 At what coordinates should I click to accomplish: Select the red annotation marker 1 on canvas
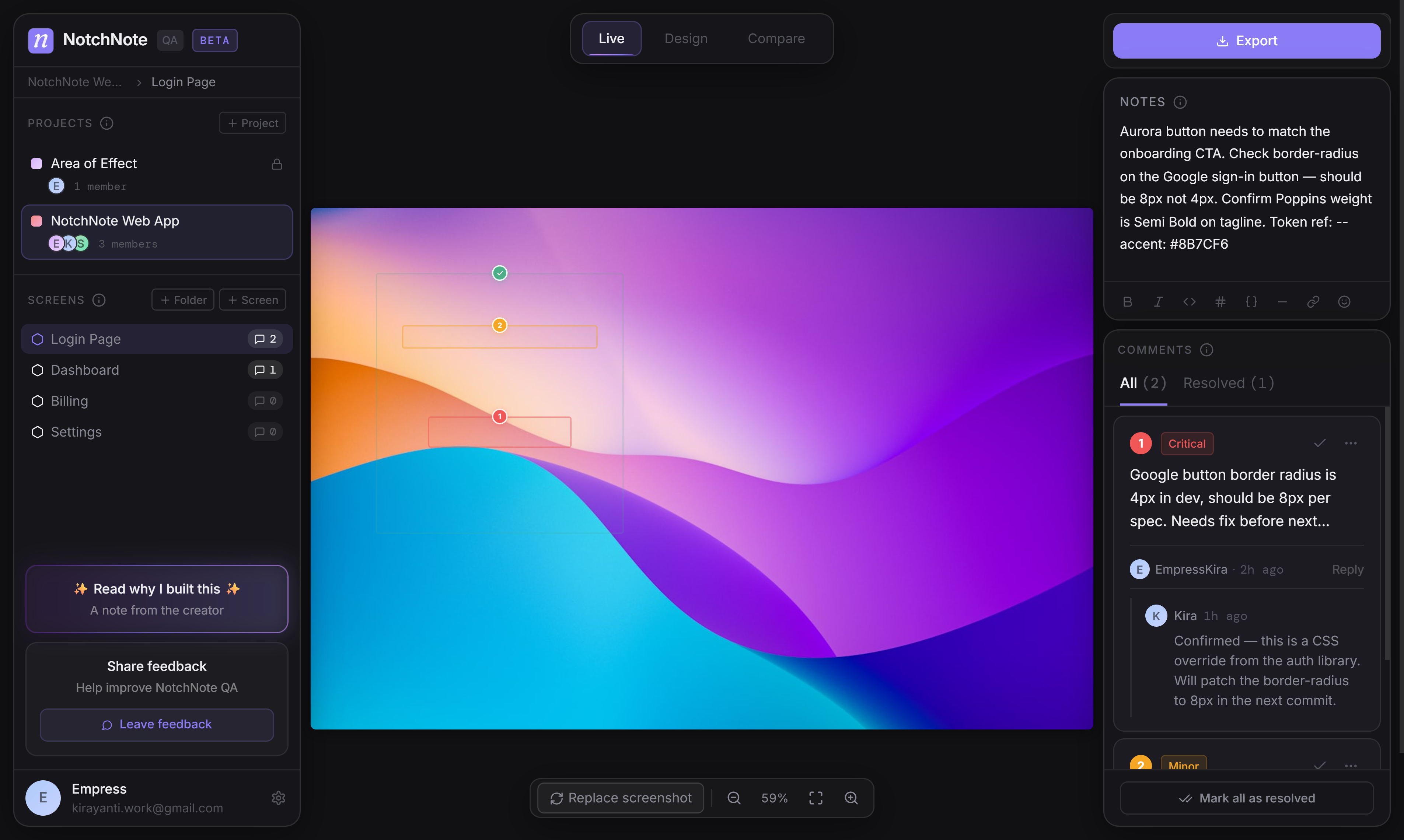499,417
